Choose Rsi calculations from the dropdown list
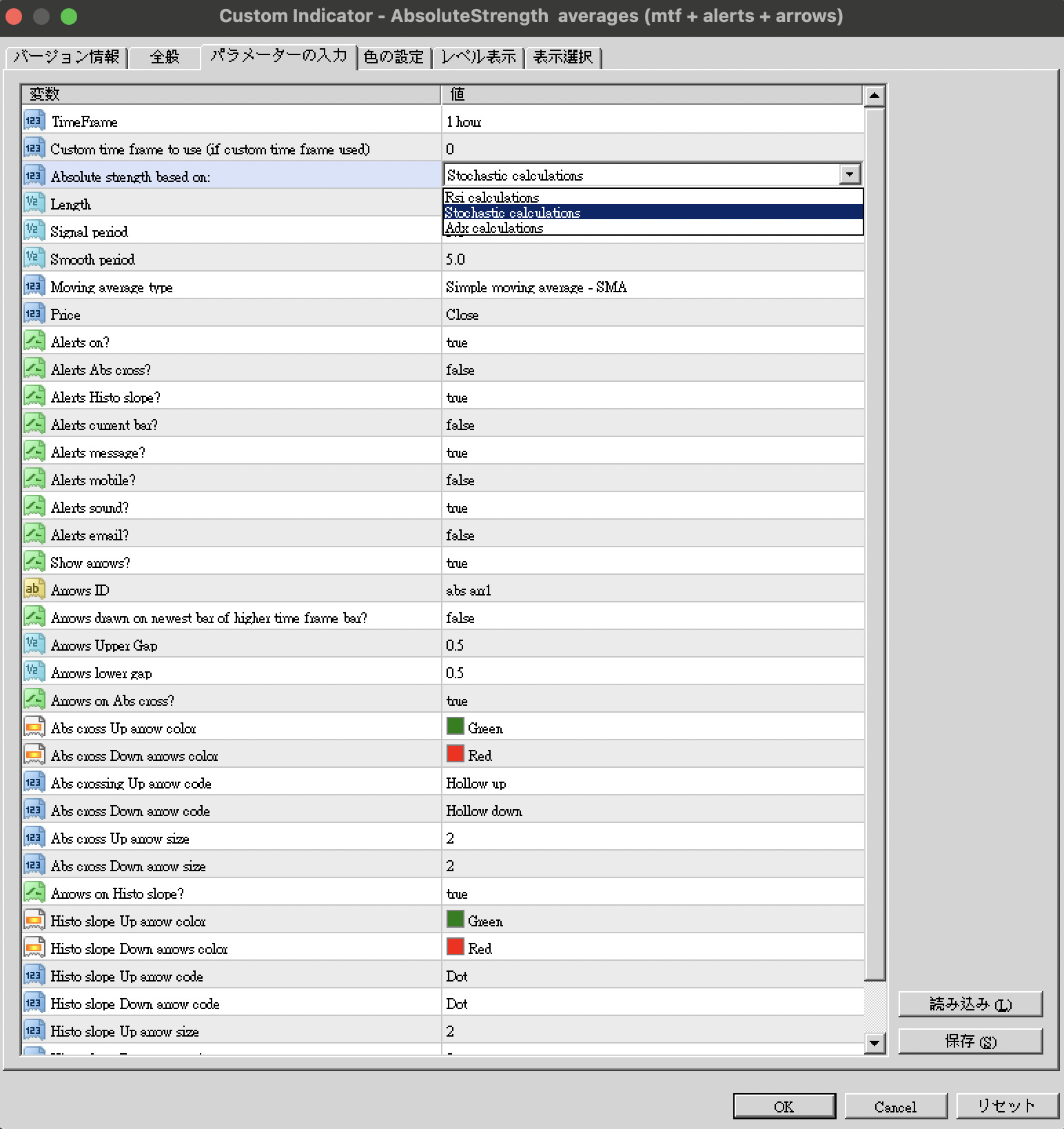 click(x=653, y=197)
